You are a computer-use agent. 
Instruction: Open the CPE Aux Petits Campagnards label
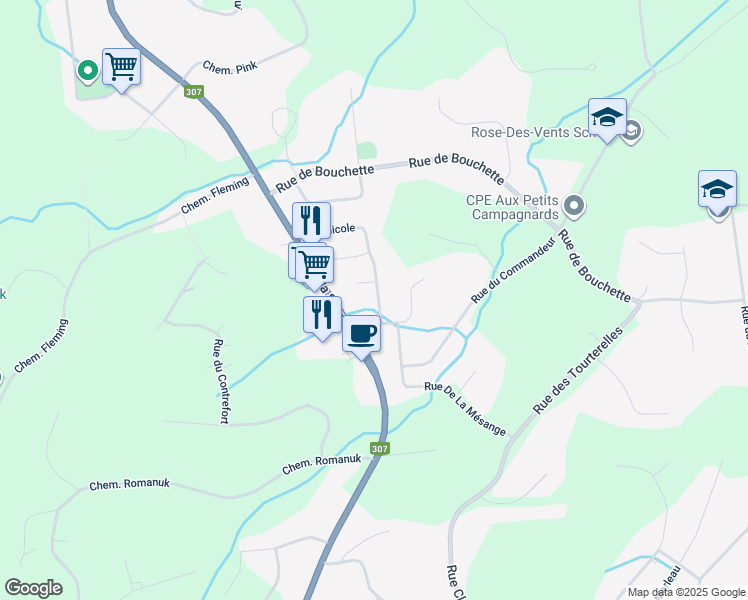click(x=512, y=207)
